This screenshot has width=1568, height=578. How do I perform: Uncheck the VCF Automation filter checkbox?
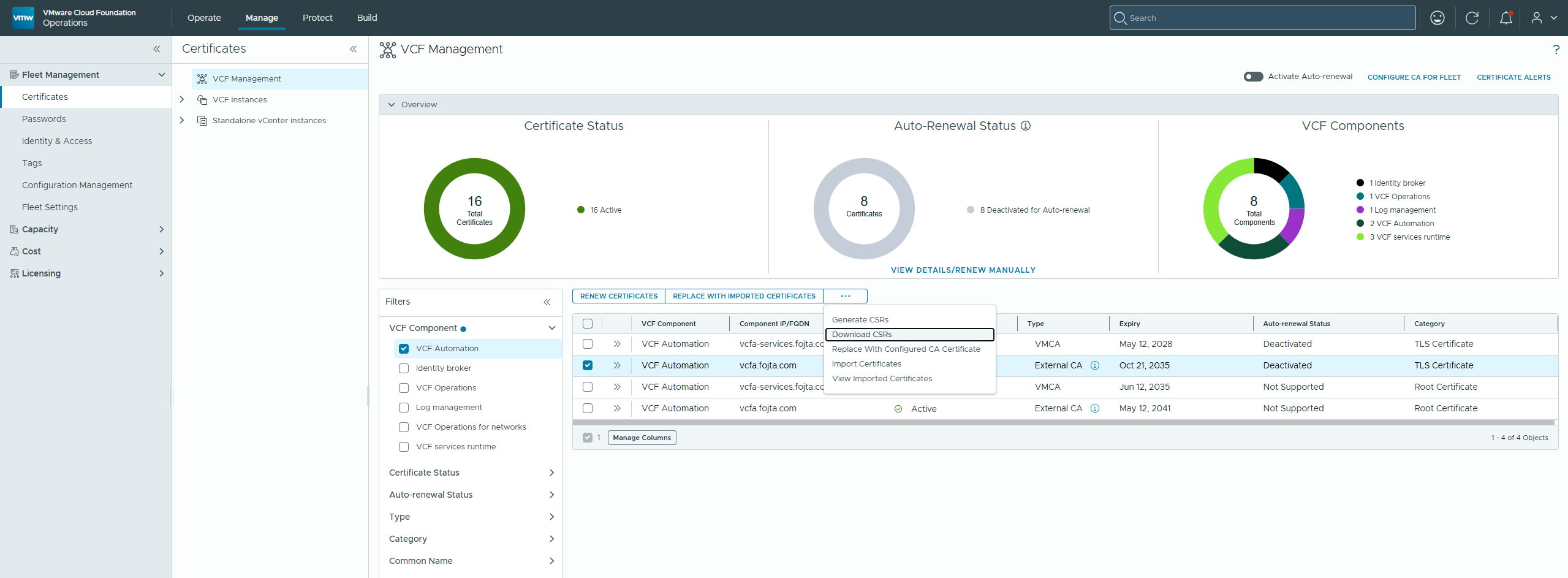(404, 349)
